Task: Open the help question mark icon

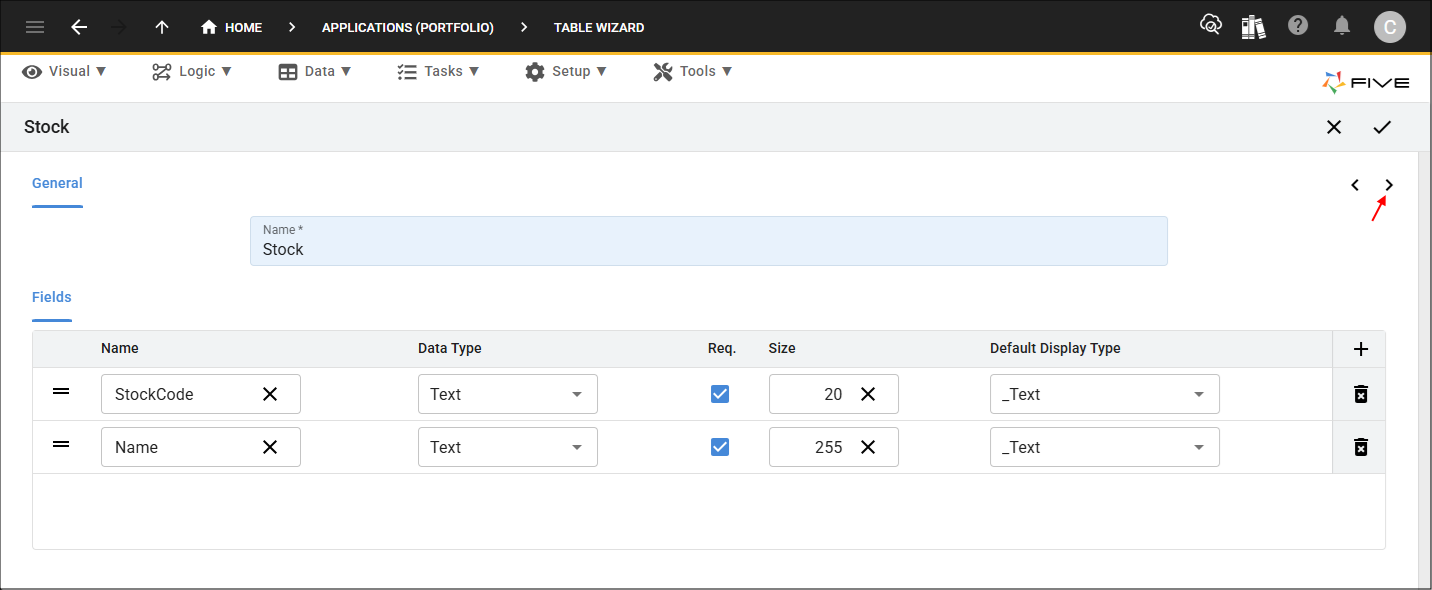Action: 1298,25
